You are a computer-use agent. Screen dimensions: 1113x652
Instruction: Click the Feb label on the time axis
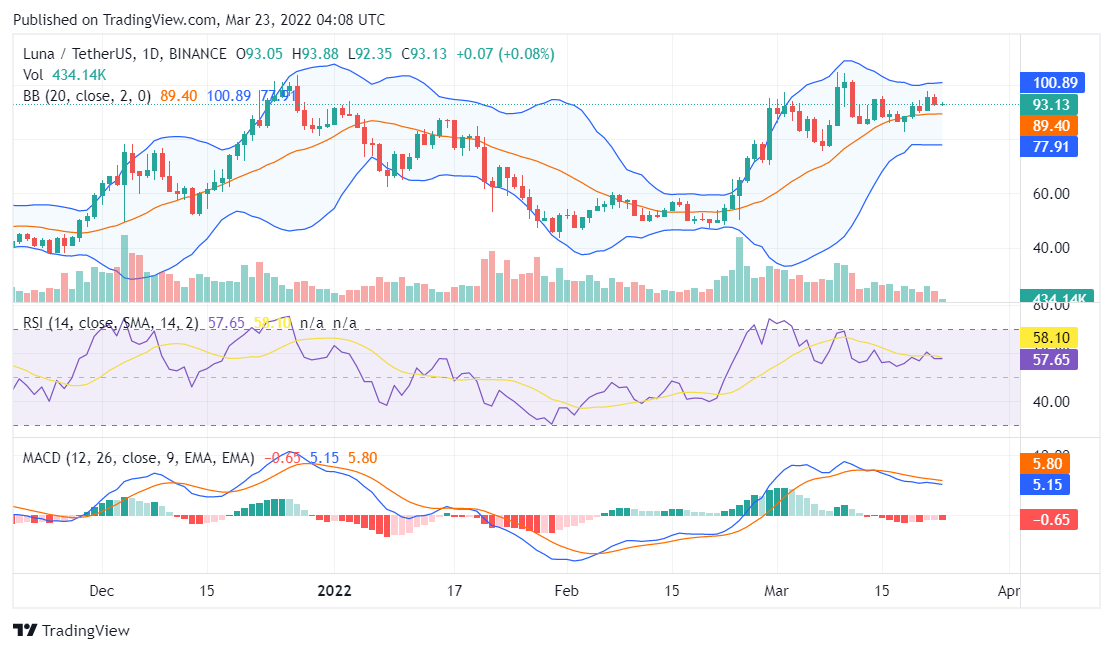(567, 590)
